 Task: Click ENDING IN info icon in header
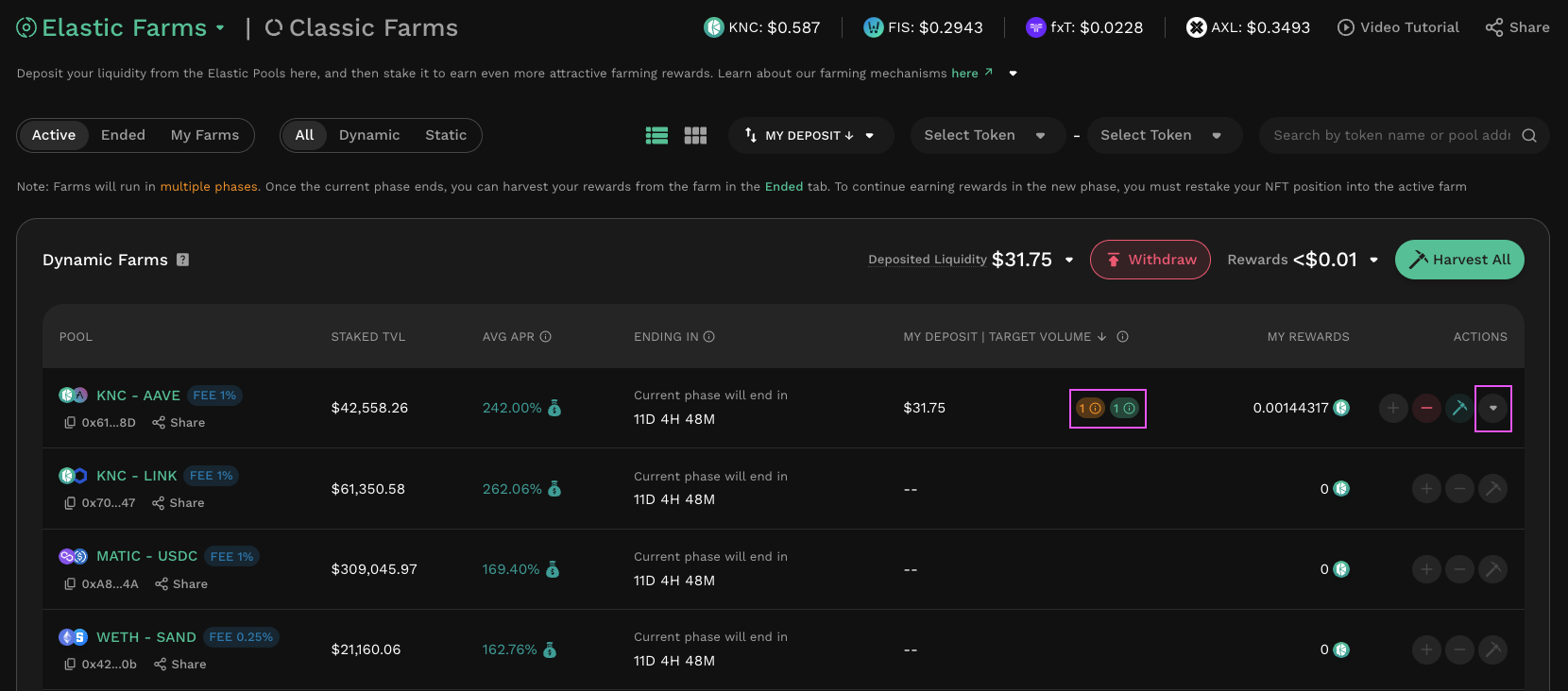709,337
